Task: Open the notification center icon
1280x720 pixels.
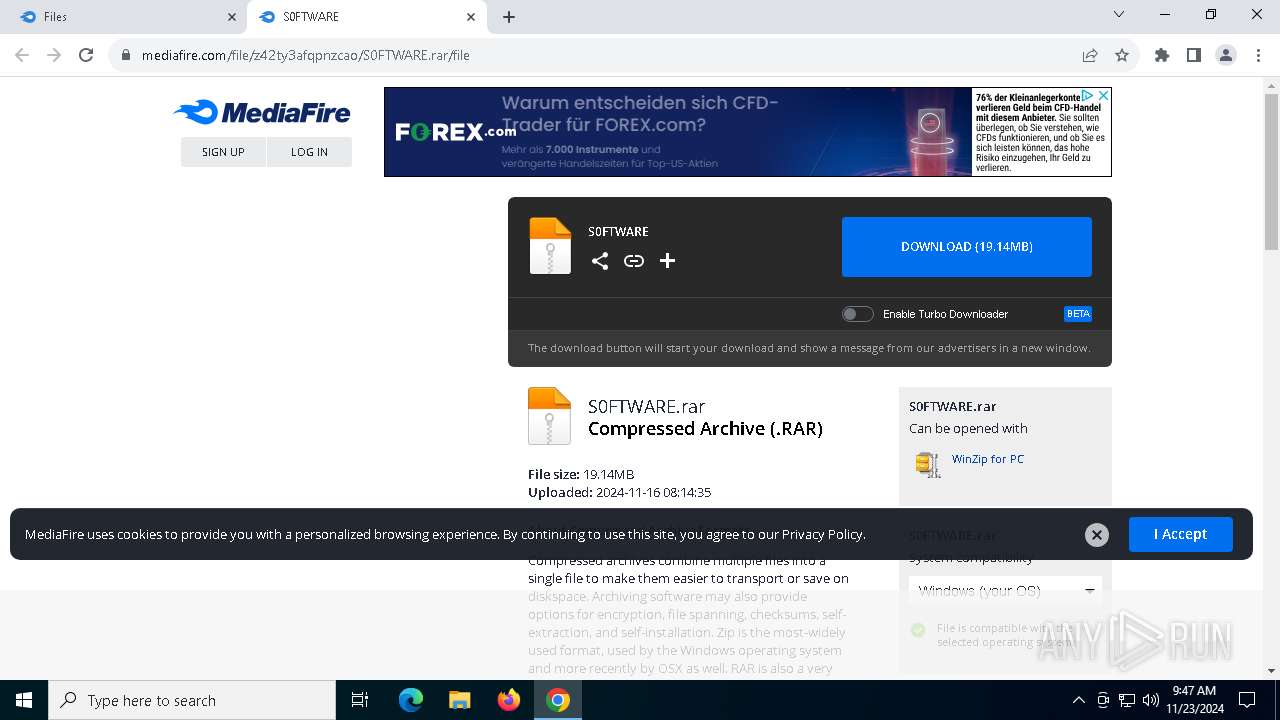Action: (1247, 700)
